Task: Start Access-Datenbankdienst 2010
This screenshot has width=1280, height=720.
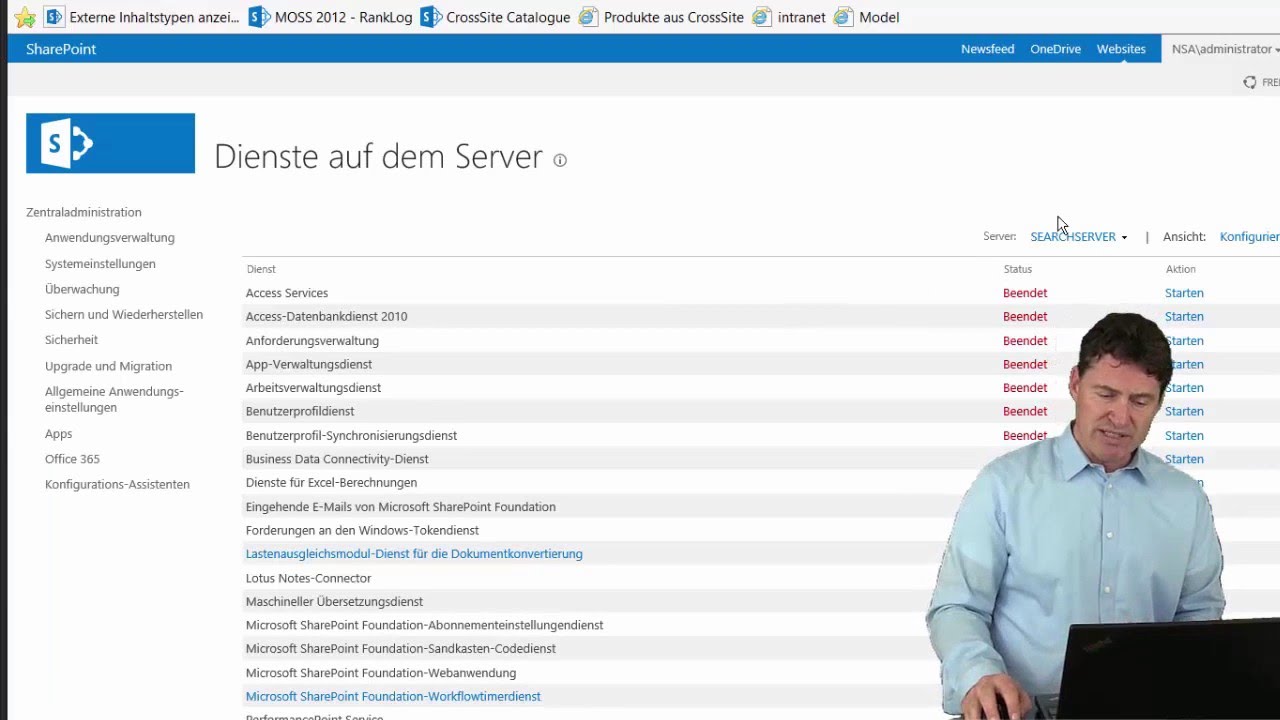Action: (x=1184, y=316)
